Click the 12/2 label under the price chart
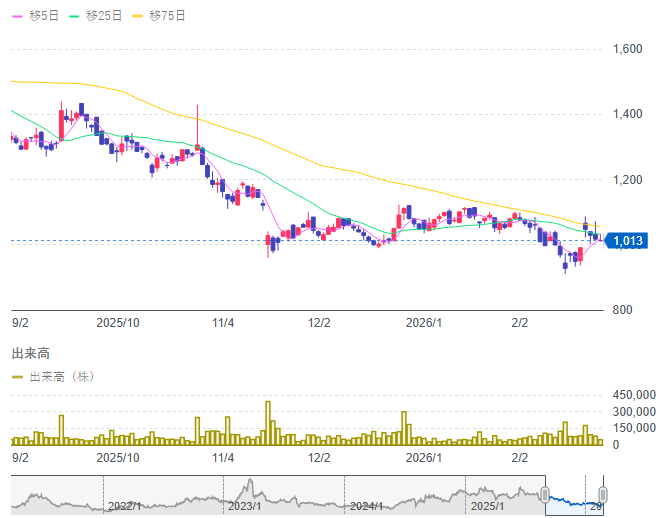Viewport: 661px width, 518px height. tap(319, 323)
